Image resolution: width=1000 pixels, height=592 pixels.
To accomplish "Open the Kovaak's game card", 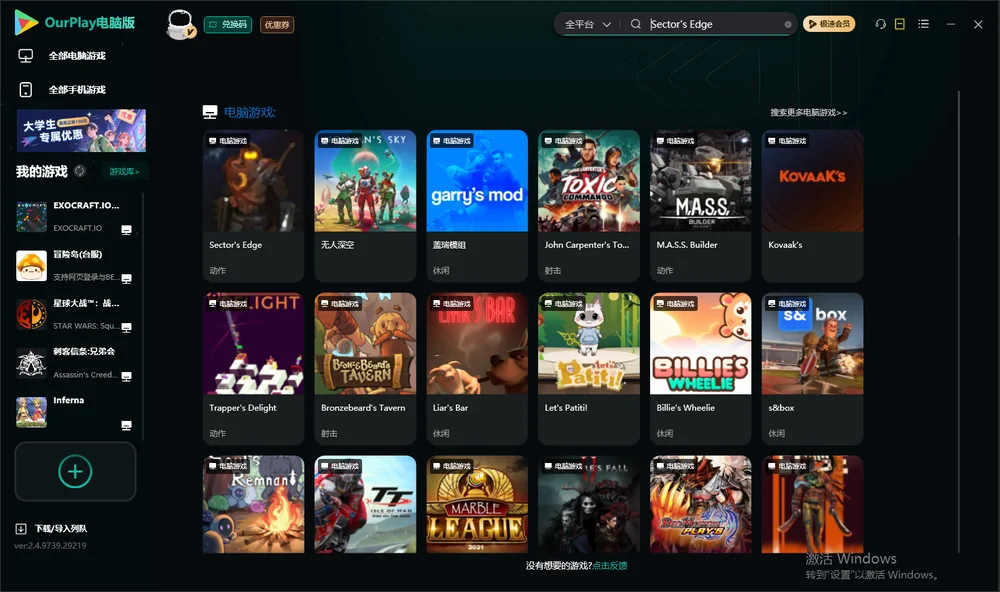I will click(x=812, y=206).
